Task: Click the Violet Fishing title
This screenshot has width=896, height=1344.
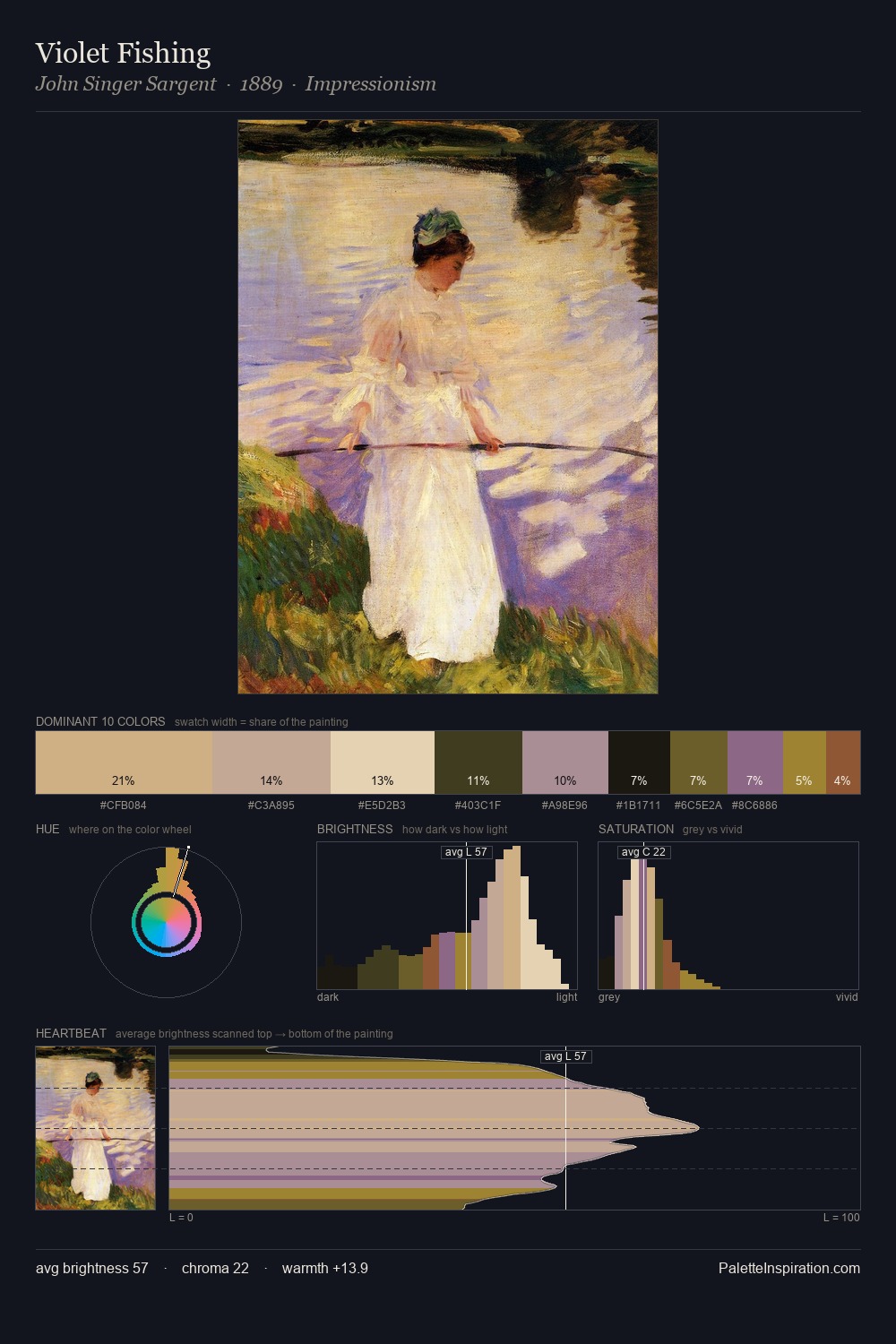Action: (123, 53)
